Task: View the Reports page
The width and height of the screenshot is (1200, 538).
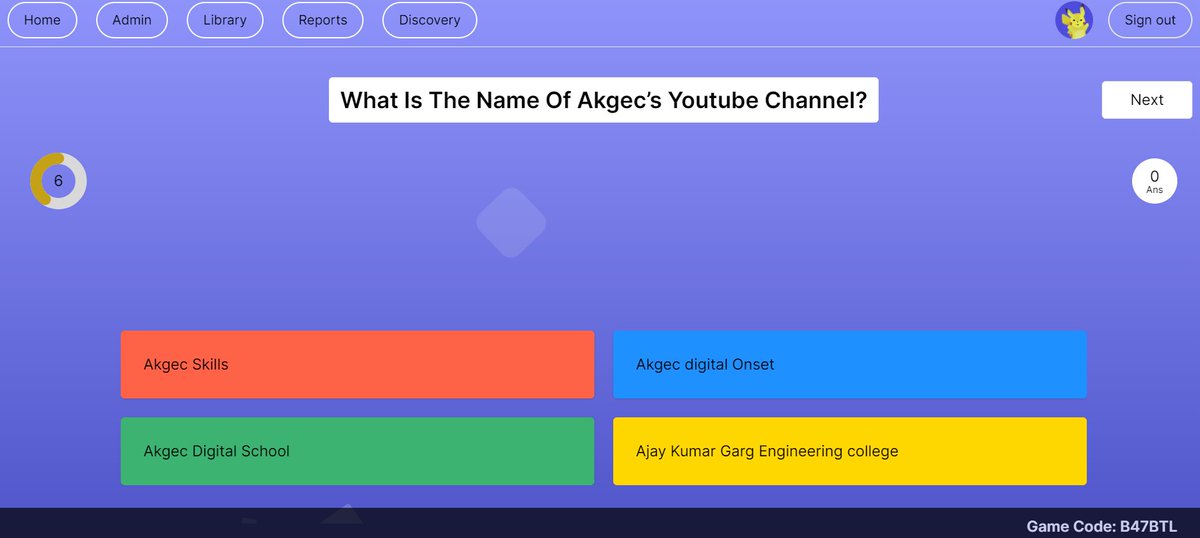Action: point(323,20)
